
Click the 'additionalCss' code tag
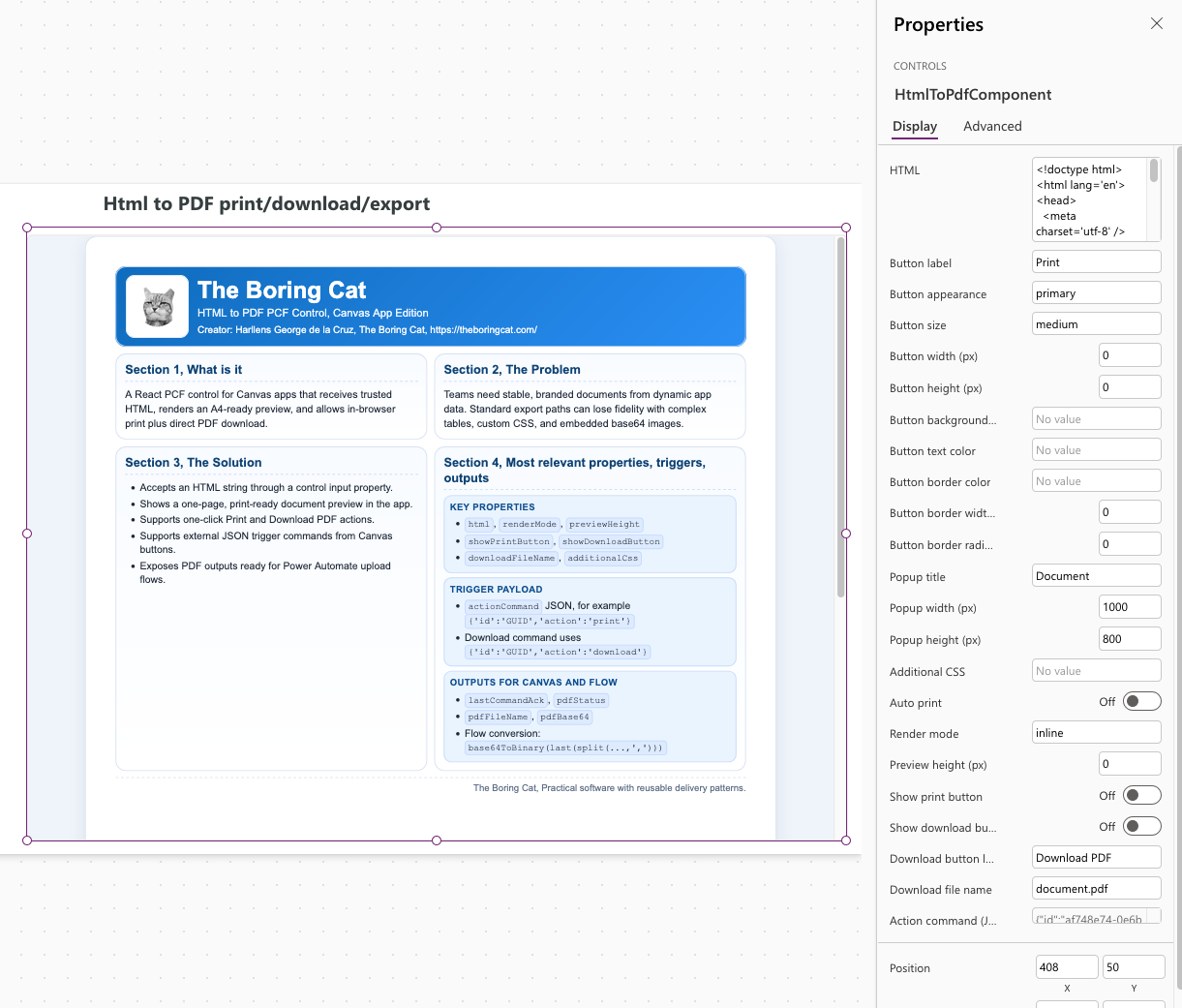[603, 559]
